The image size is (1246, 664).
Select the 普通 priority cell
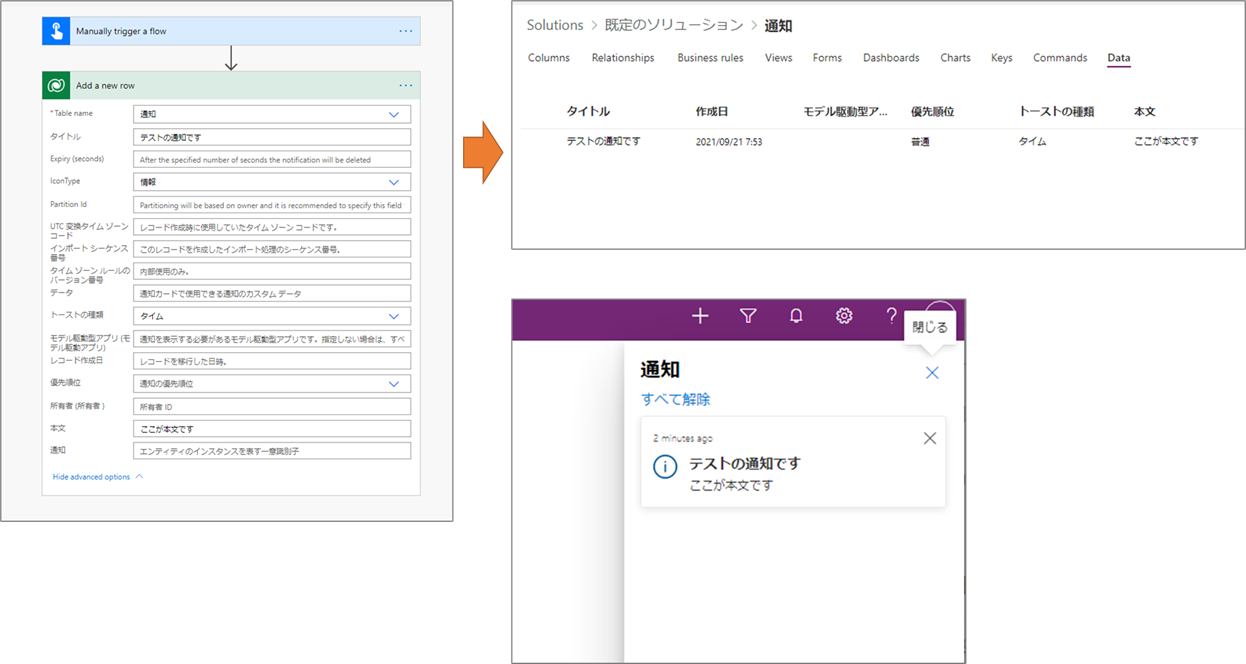(920, 142)
